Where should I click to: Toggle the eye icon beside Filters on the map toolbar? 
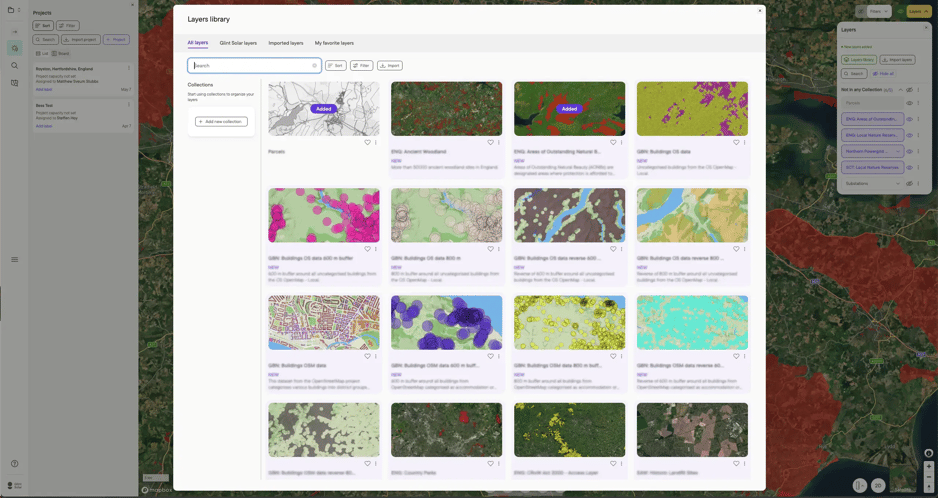[x=860, y=11]
